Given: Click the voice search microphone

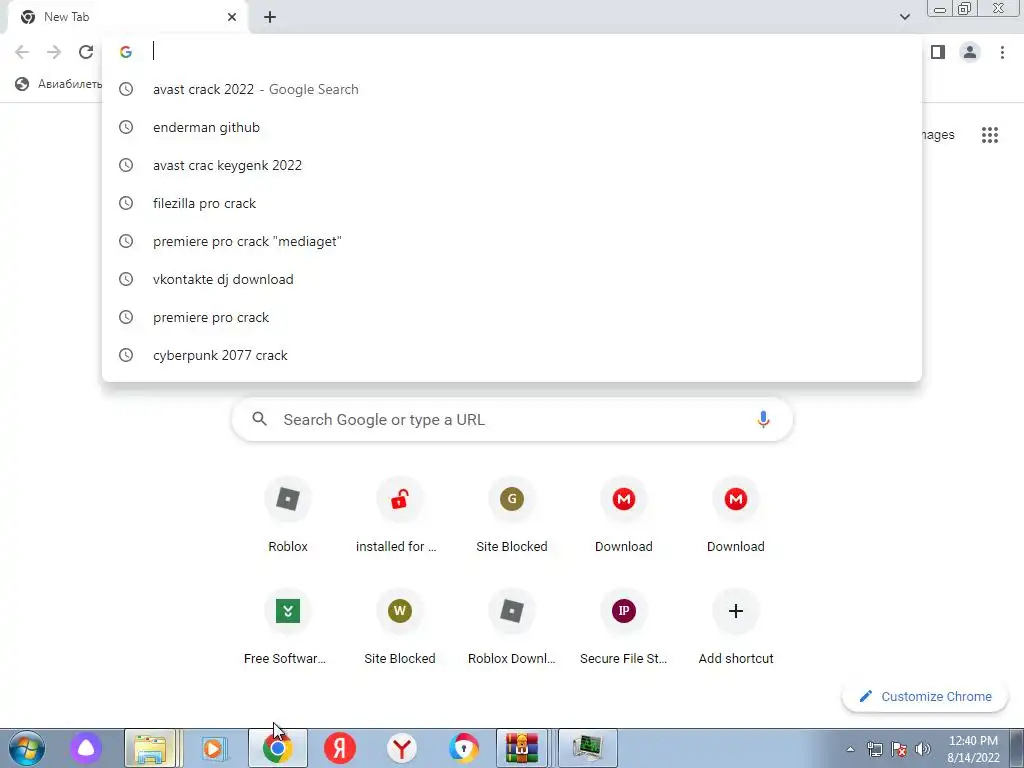Looking at the screenshot, I should pos(763,419).
